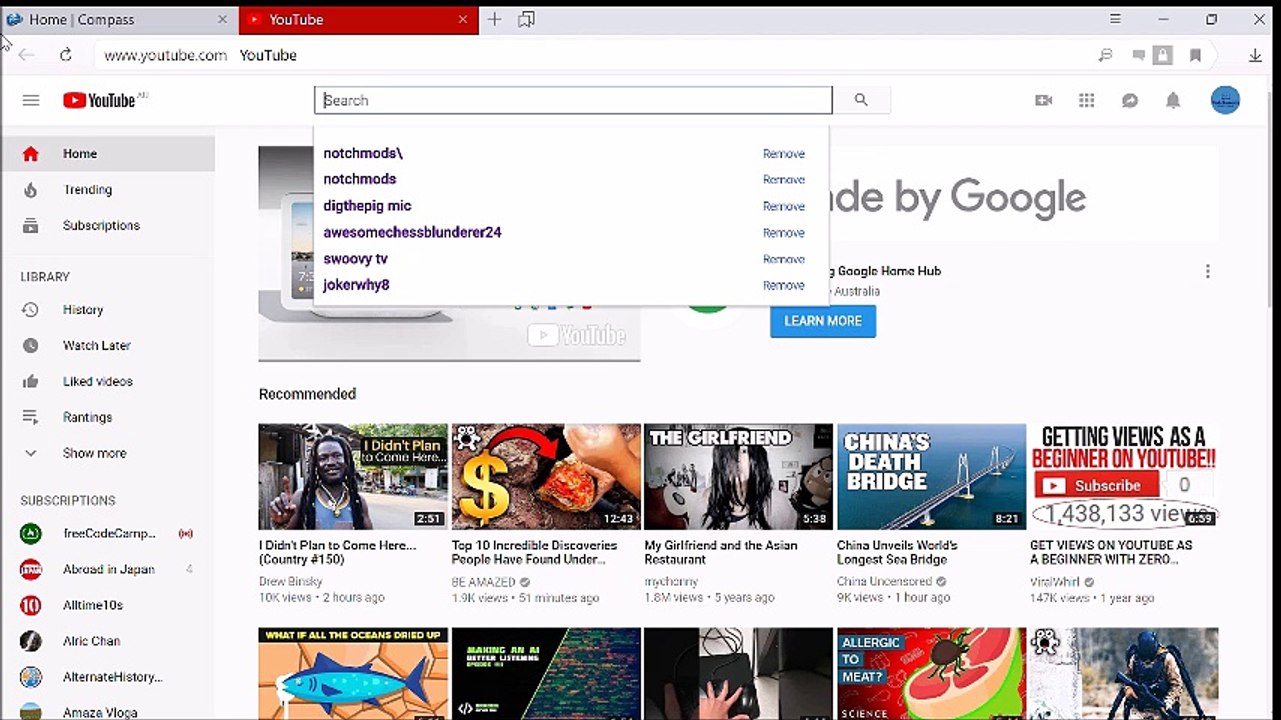Open the Drew Binsky channel link

click(291, 582)
